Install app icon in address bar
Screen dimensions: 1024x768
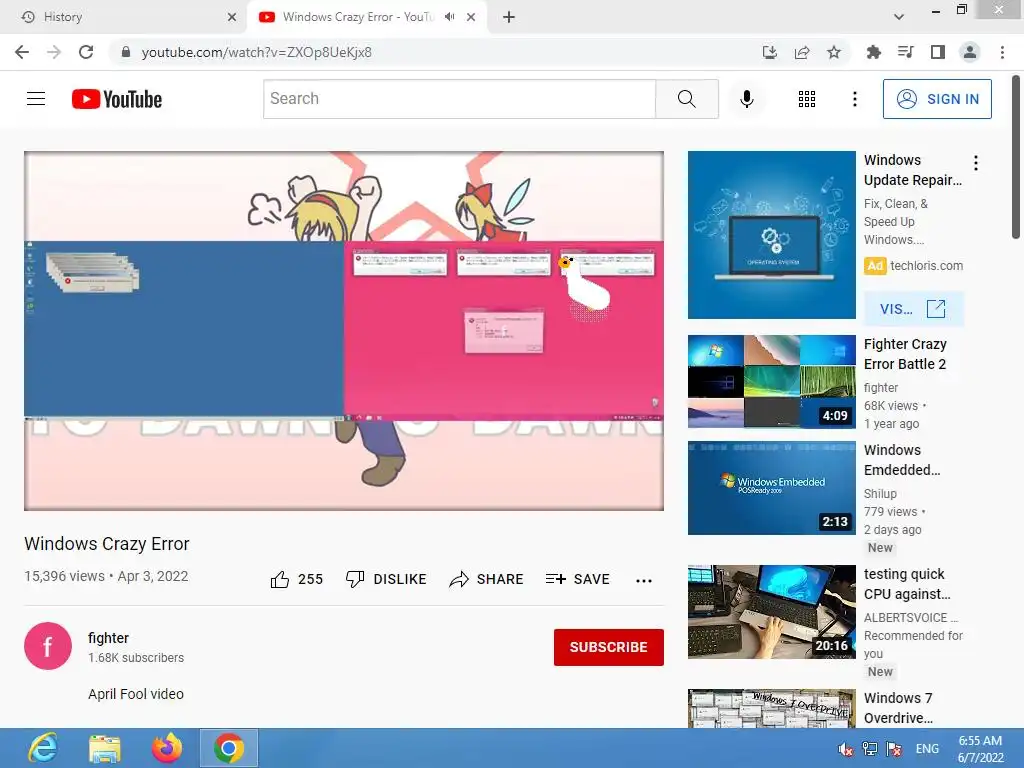point(770,52)
